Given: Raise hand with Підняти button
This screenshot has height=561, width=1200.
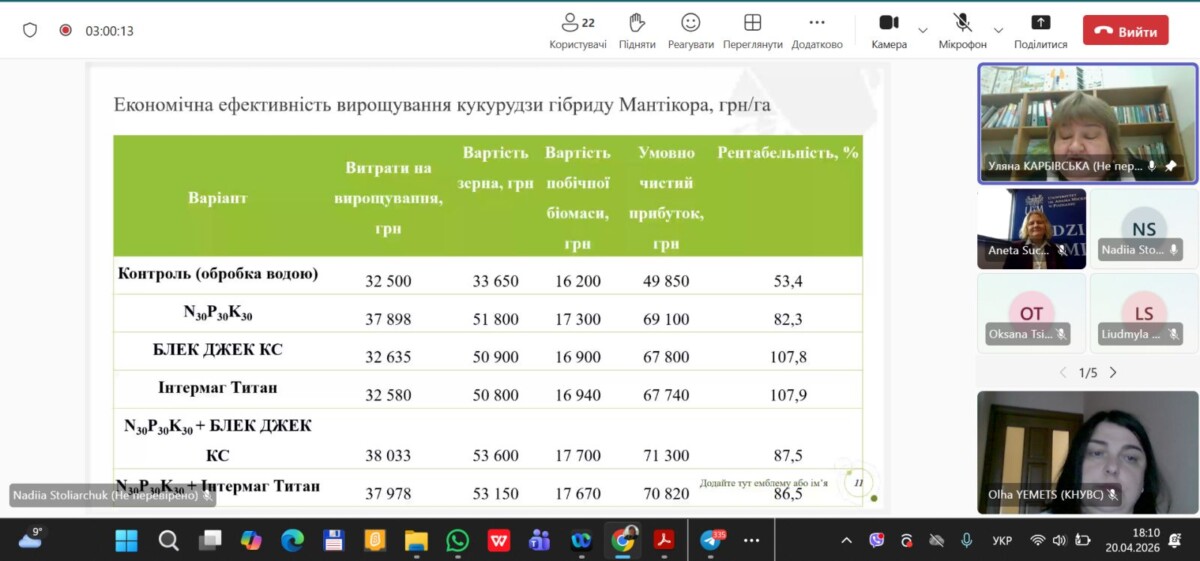Looking at the screenshot, I should click(x=637, y=31).
